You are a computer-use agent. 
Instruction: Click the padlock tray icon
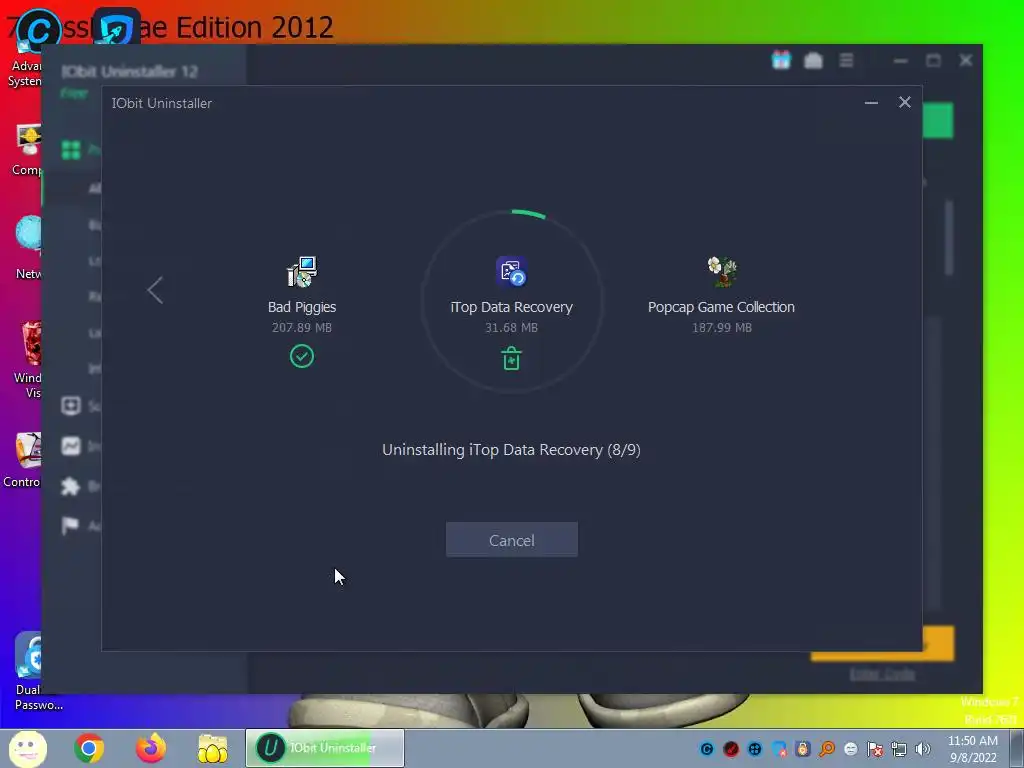tap(803, 749)
